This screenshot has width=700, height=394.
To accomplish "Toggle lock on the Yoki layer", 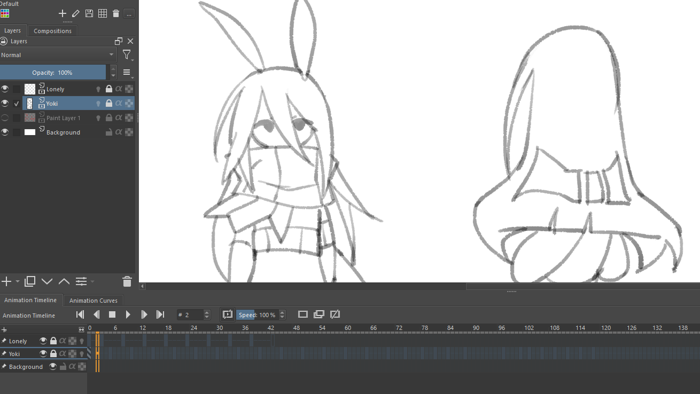I will 108,104.
